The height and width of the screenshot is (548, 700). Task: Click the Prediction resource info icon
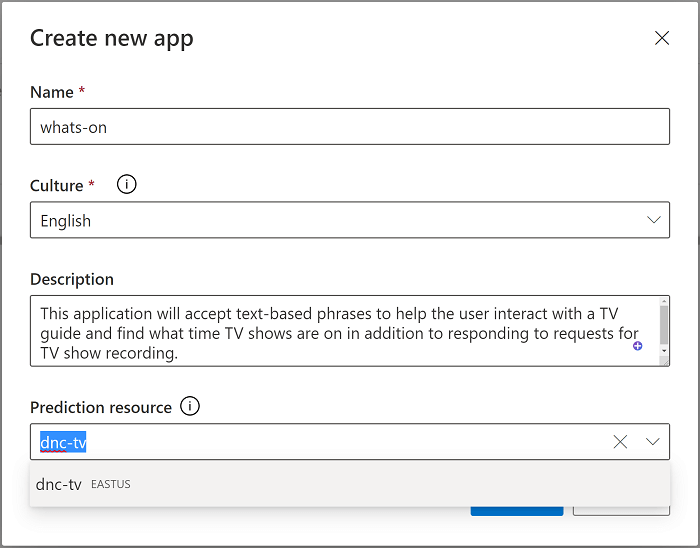190,407
